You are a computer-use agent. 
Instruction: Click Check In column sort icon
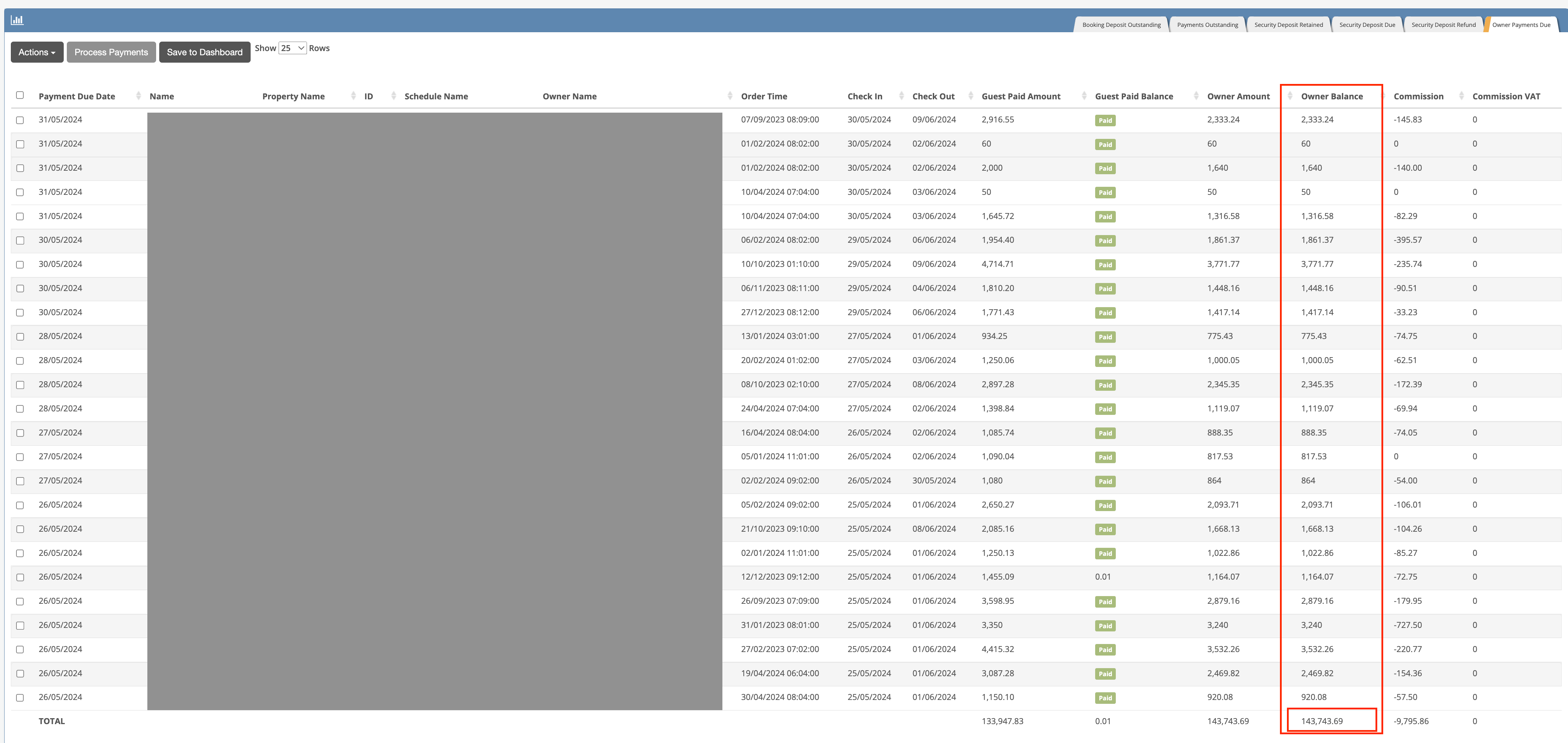(901, 96)
